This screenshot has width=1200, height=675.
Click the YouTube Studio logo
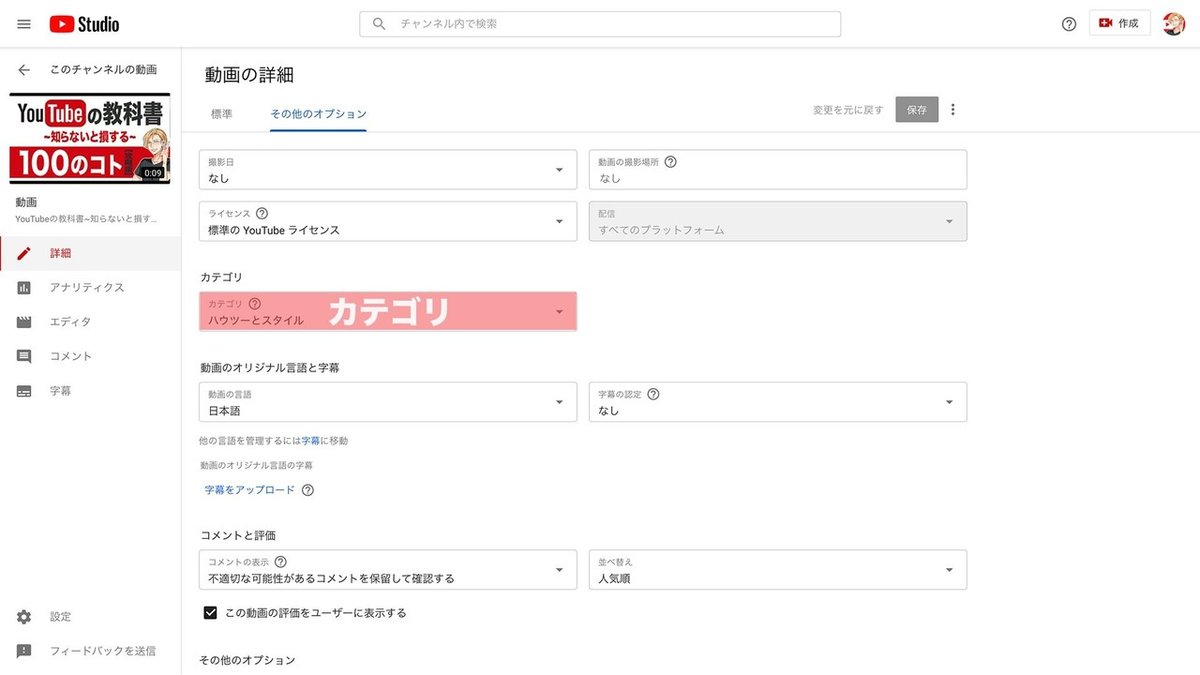[84, 24]
